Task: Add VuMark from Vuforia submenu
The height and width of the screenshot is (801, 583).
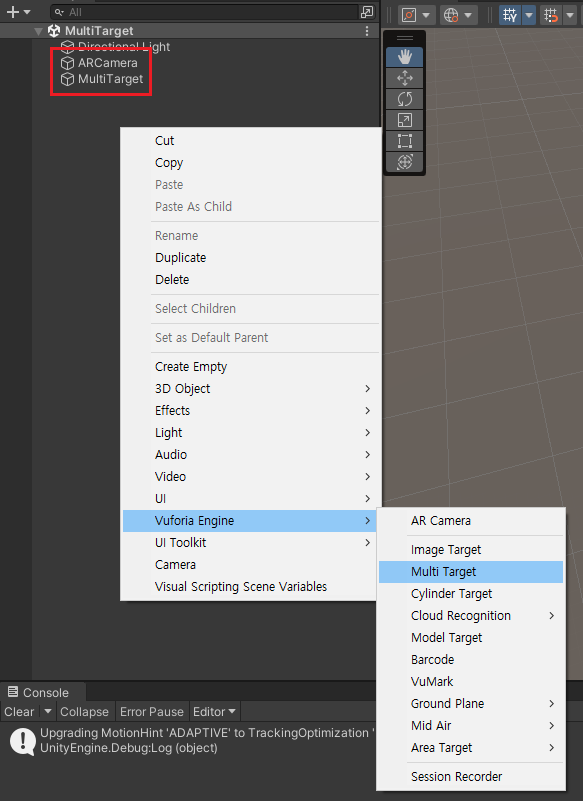Action: [x=471, y=681]
